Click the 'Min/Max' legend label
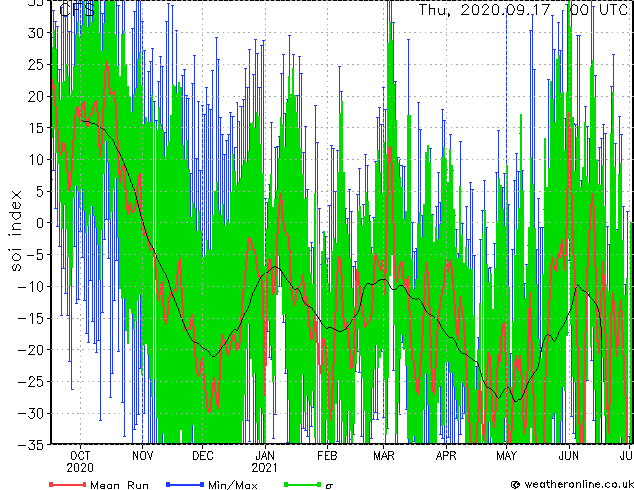This screenshot has height=490, width=634. point(232,485)
